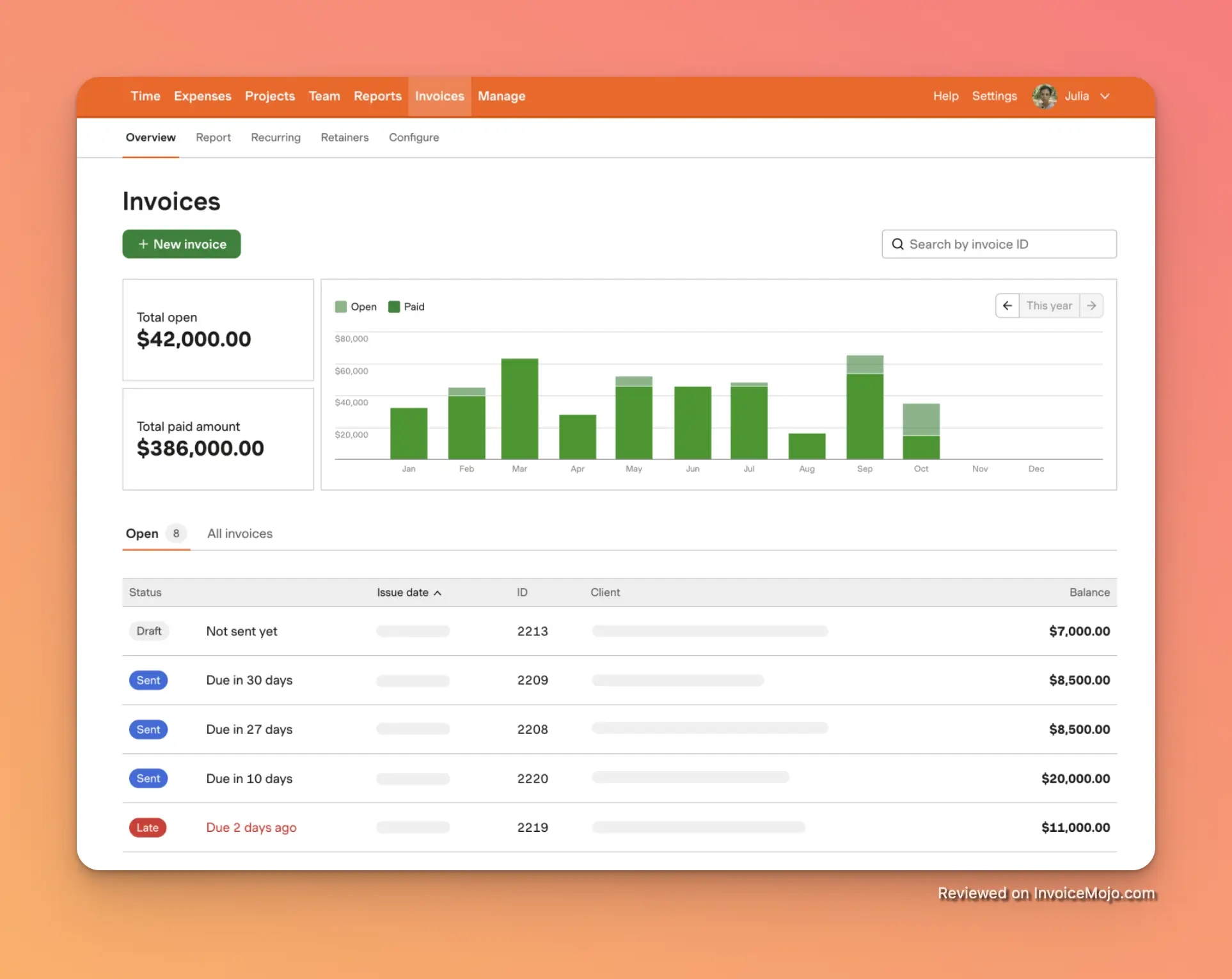Click the New invoice button
This screenshot has width=1232, height=979.
point(182,244)
